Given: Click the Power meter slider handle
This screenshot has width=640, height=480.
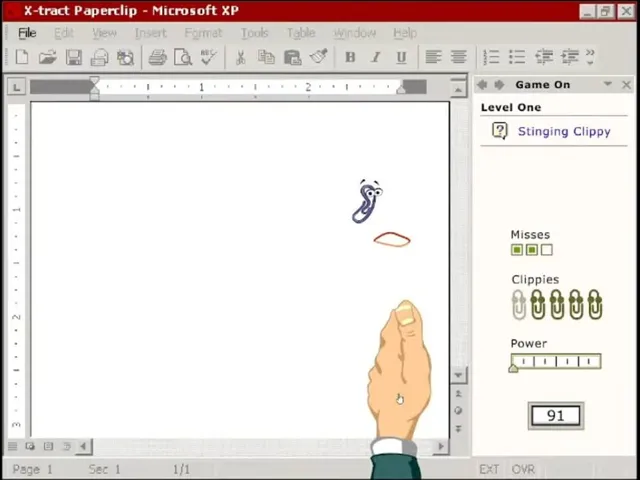Looking at the screenshot, I should 513,368.
